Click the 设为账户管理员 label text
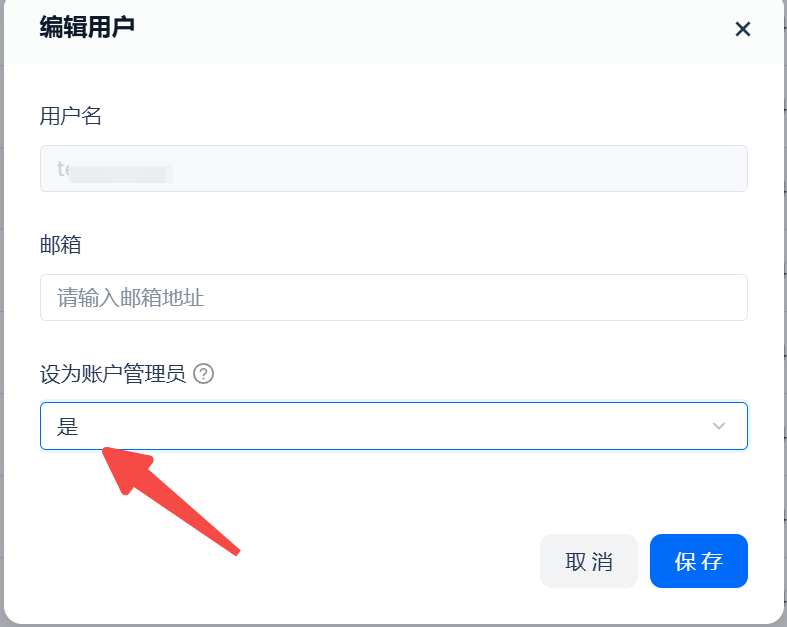 click(113, 374)
